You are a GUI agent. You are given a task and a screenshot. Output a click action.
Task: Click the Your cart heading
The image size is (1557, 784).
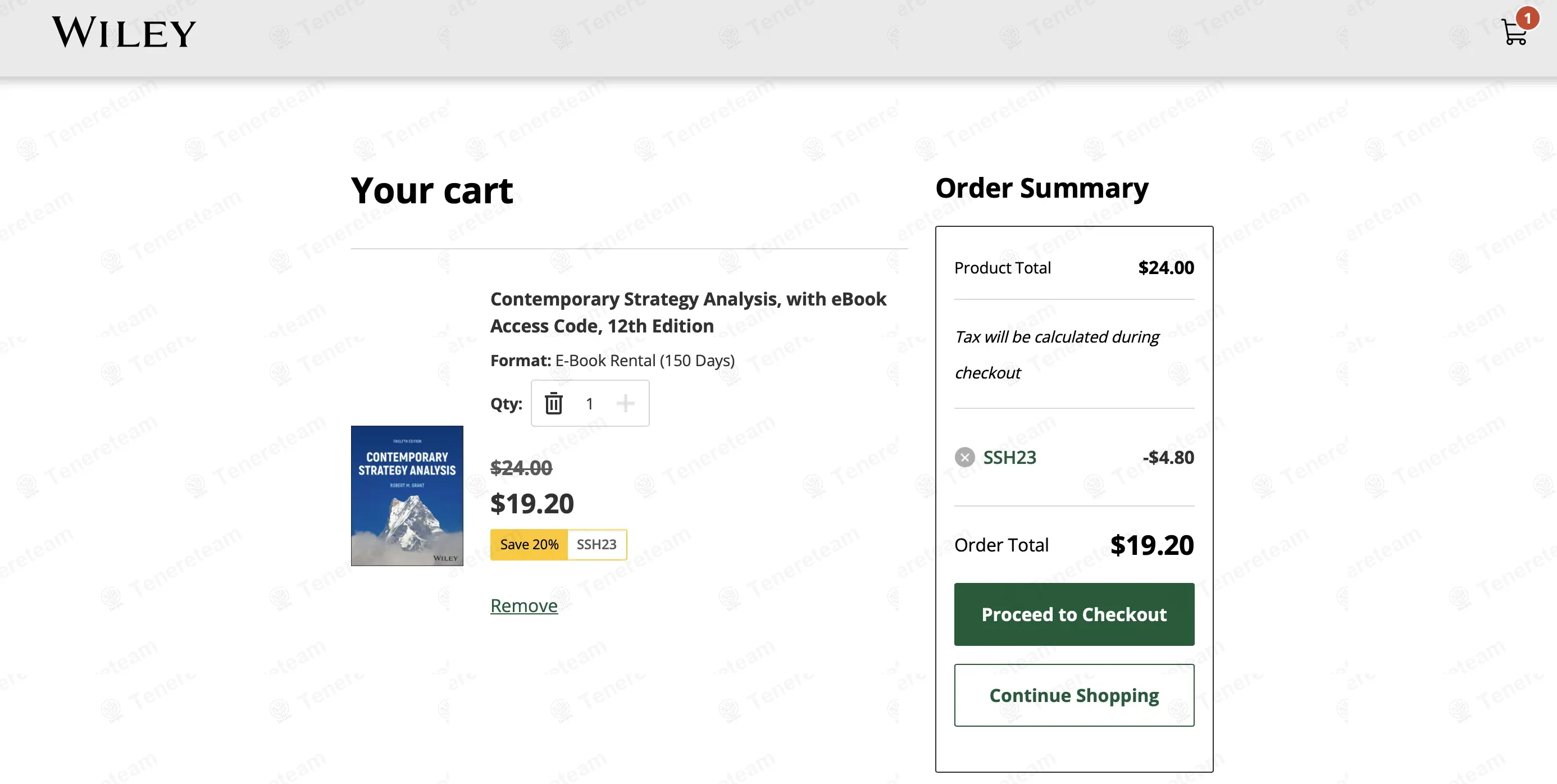(431, 191)
